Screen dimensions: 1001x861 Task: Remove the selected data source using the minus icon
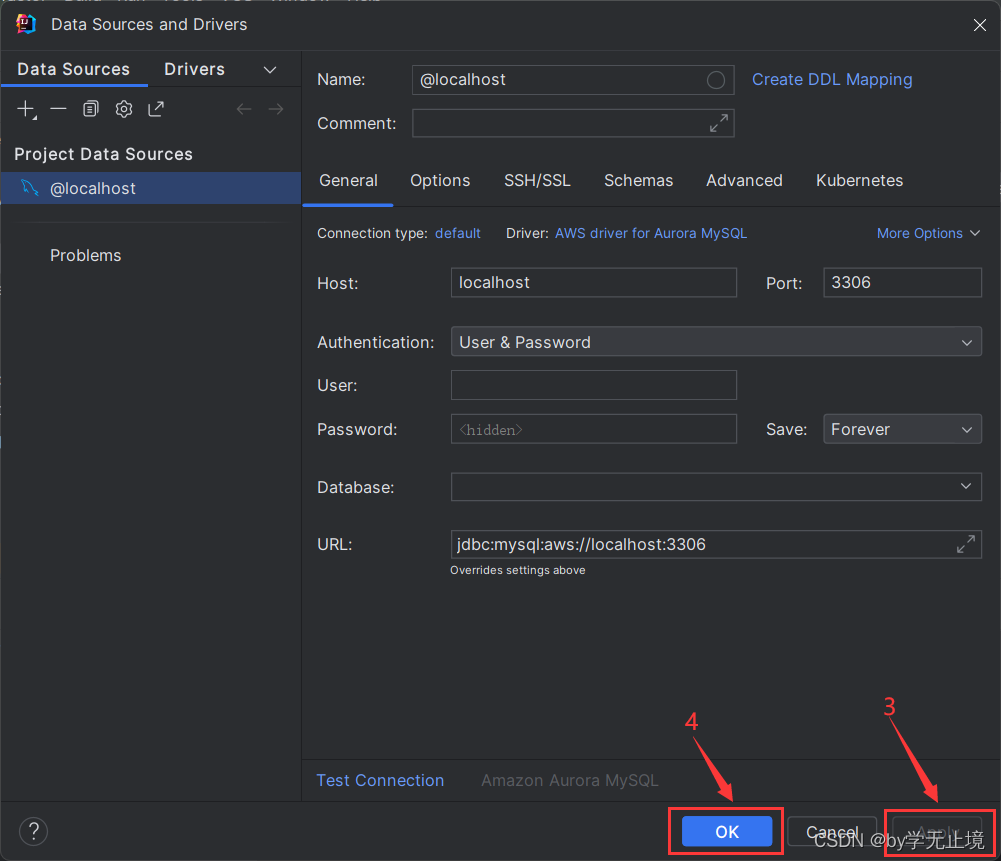pos(58,109)
